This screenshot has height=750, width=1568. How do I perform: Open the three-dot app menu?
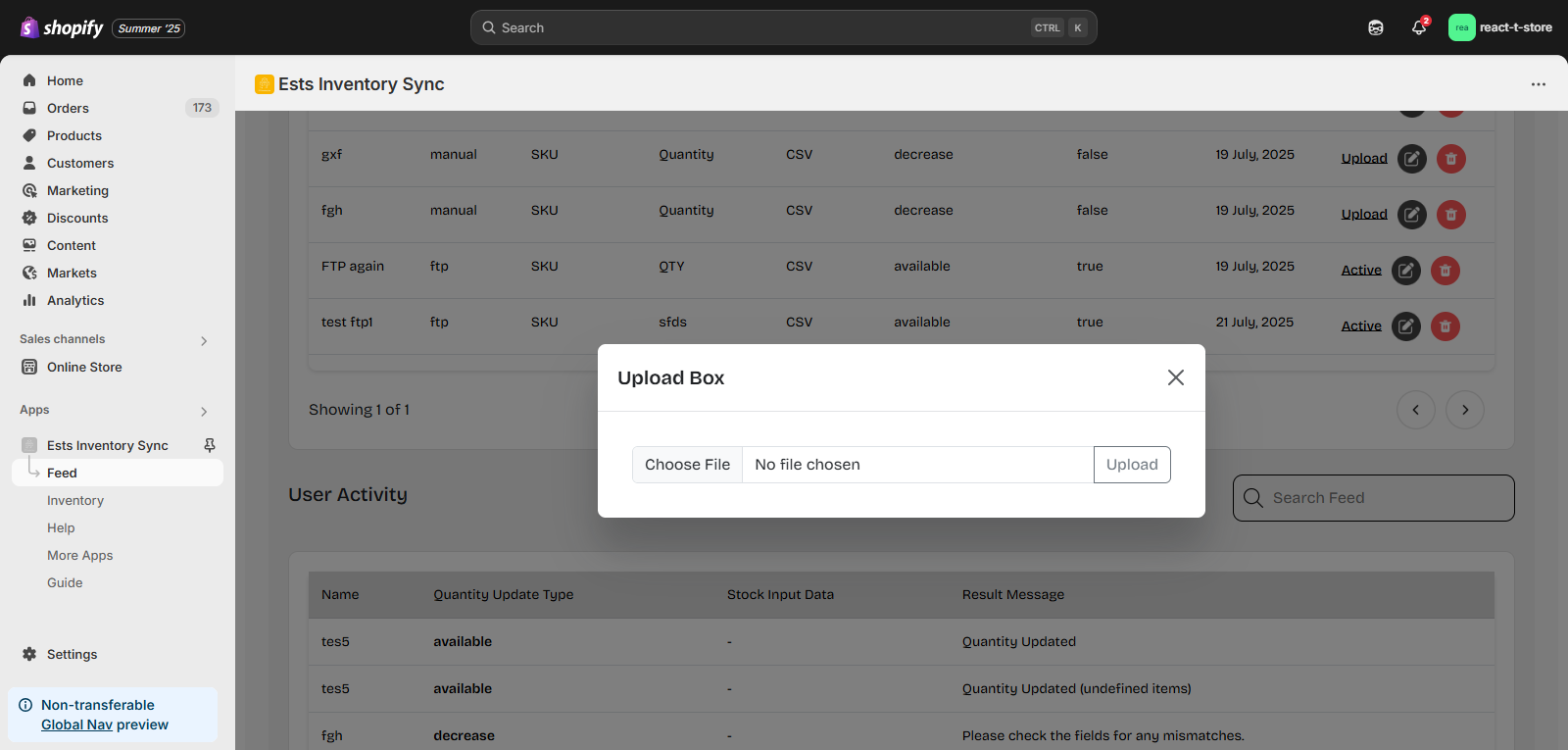coord(1539,84)
